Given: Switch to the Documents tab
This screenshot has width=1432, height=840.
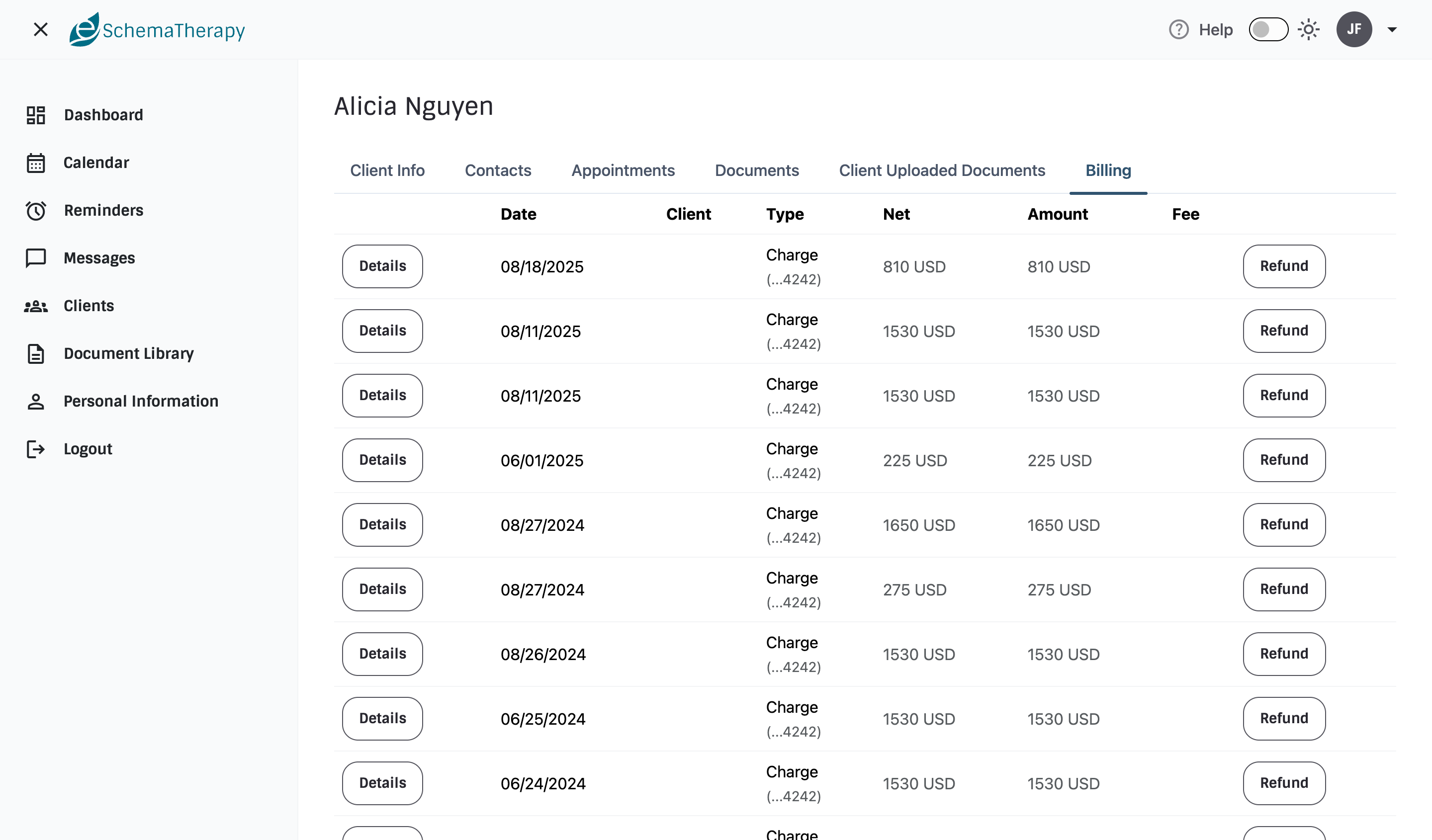Looking at the screenshot, I should [x=757, y=170].
